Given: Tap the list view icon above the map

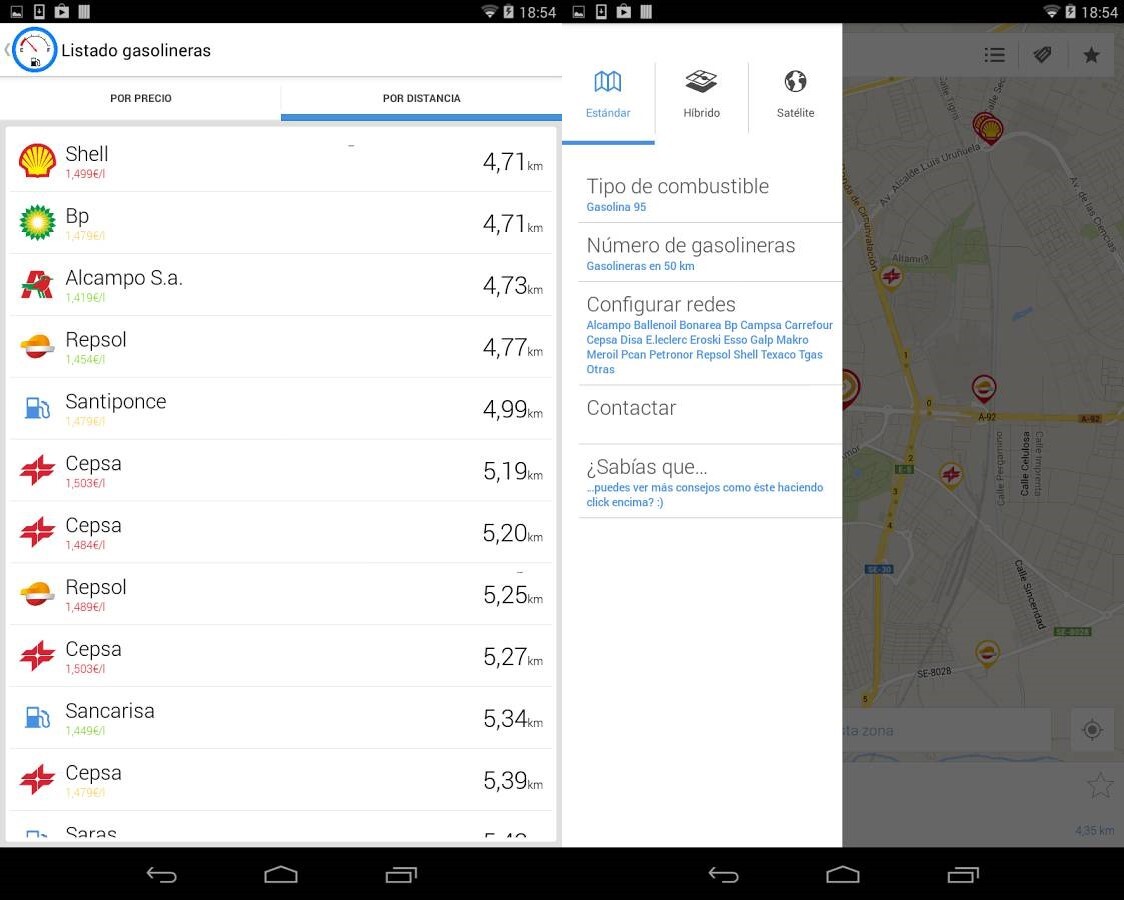Looking at the screenshot, I should point(994,55).
